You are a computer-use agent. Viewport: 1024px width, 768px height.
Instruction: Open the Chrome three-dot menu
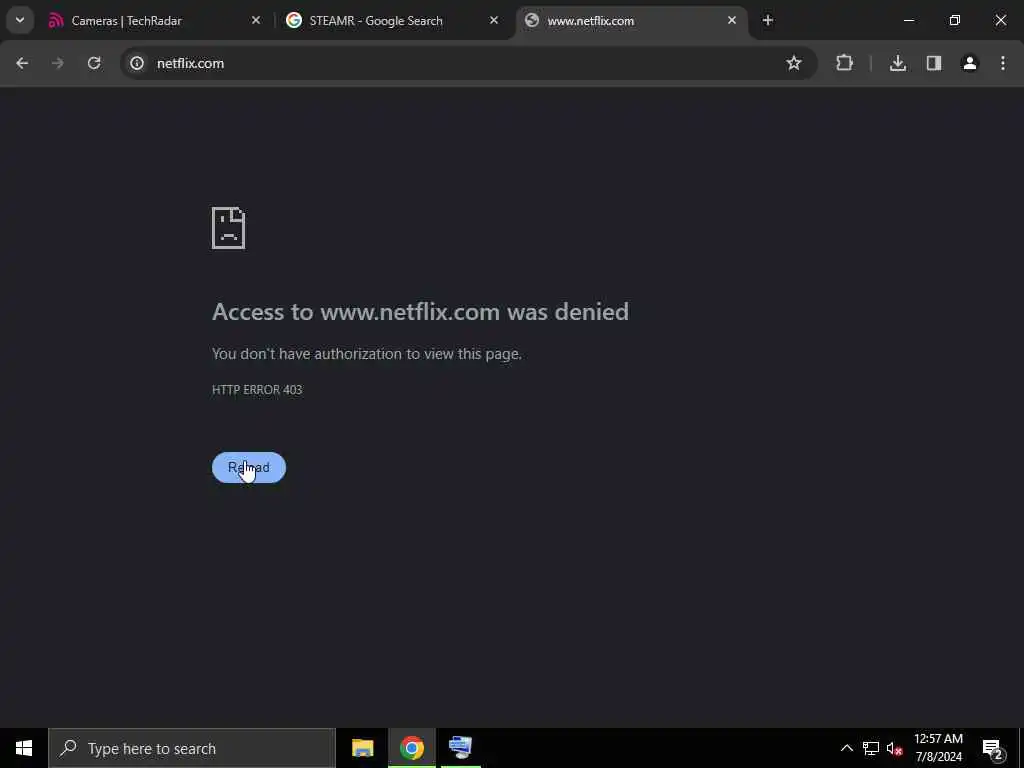(x=1003, y=63)
